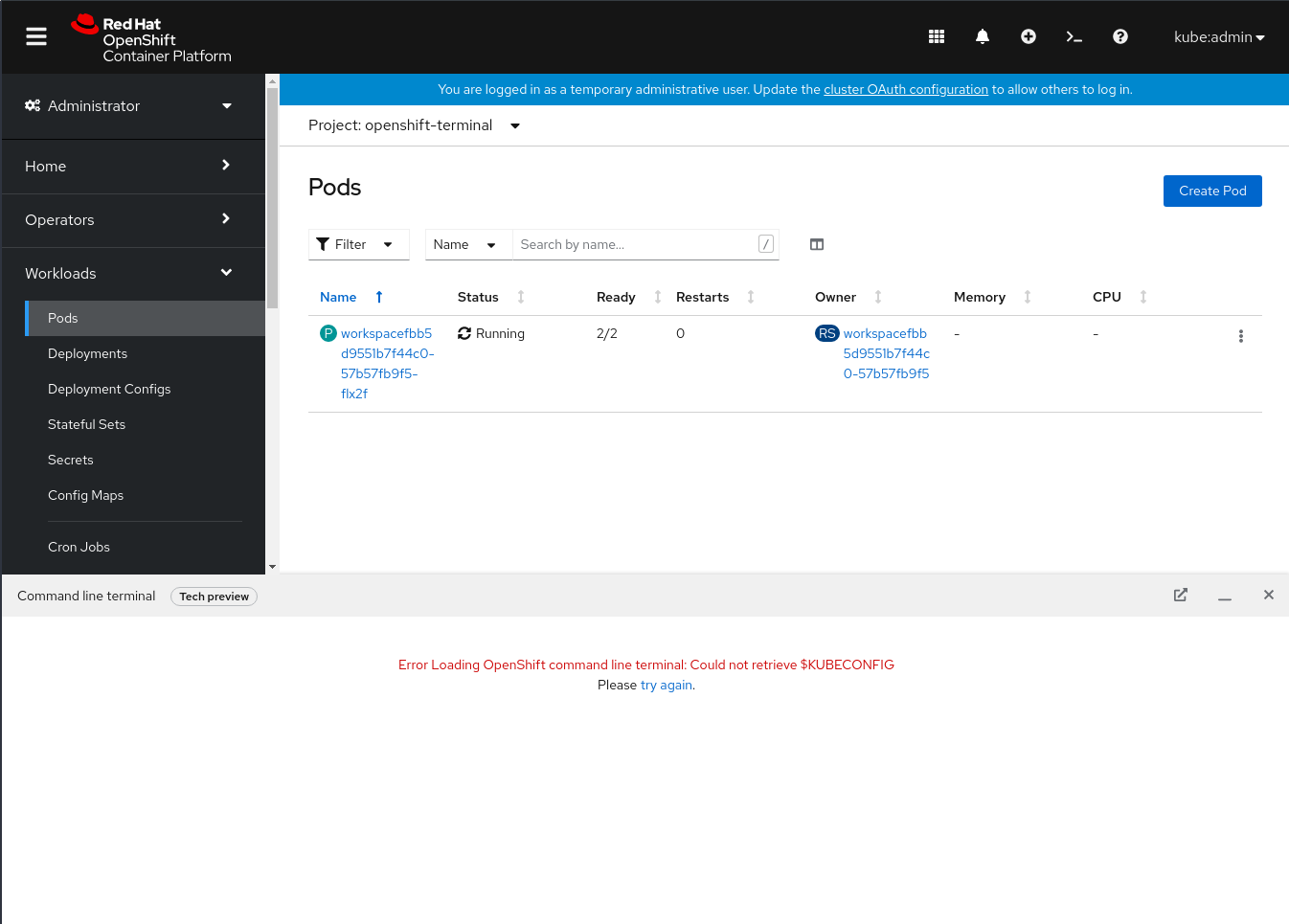Sort the table by Ready column
The width and height of the screenshot is (1289, 924).
click(x=629, y=297)
